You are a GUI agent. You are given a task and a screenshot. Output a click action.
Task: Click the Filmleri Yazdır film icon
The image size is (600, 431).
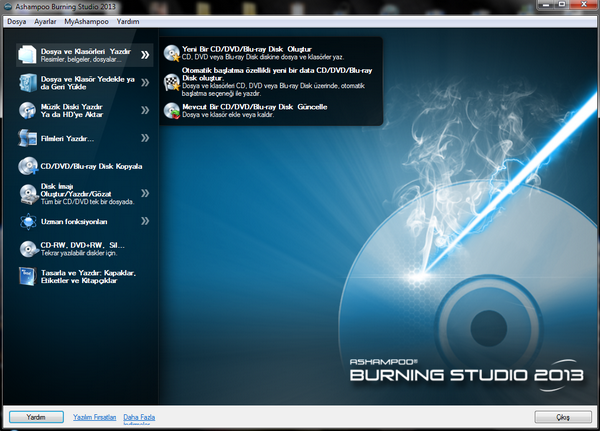[x=28, y=137]
